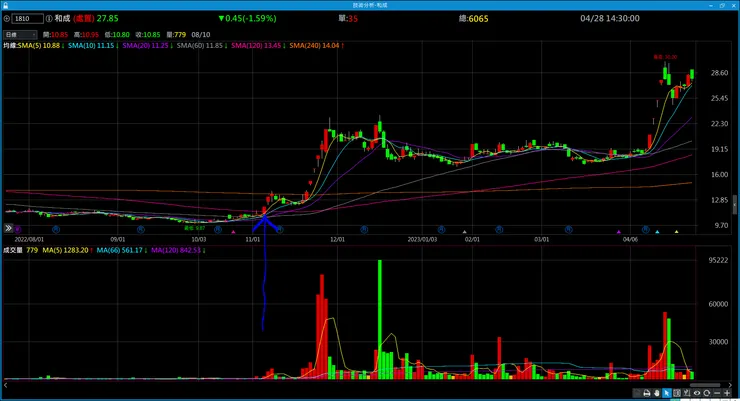Click the current price 27.85
Viewport: 740px width, 401px height.
108,19
